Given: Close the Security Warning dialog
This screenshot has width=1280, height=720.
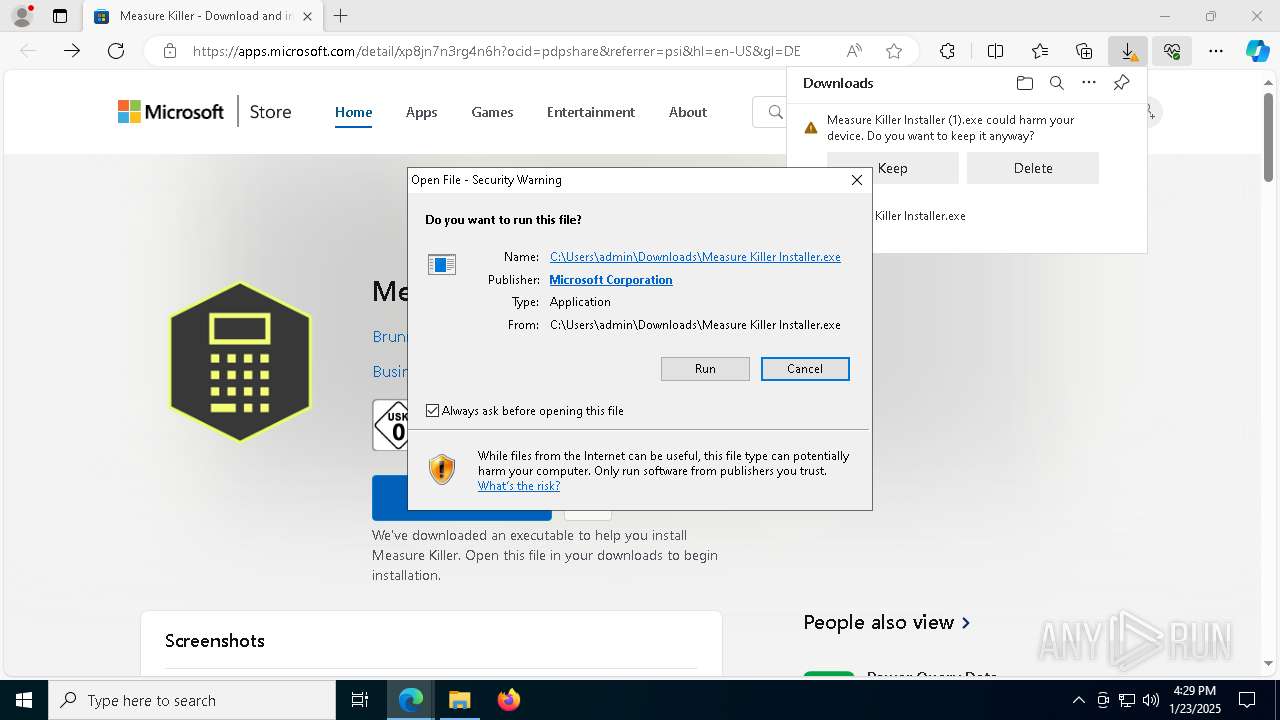Looking at the screenshot, I should [857, 180].
